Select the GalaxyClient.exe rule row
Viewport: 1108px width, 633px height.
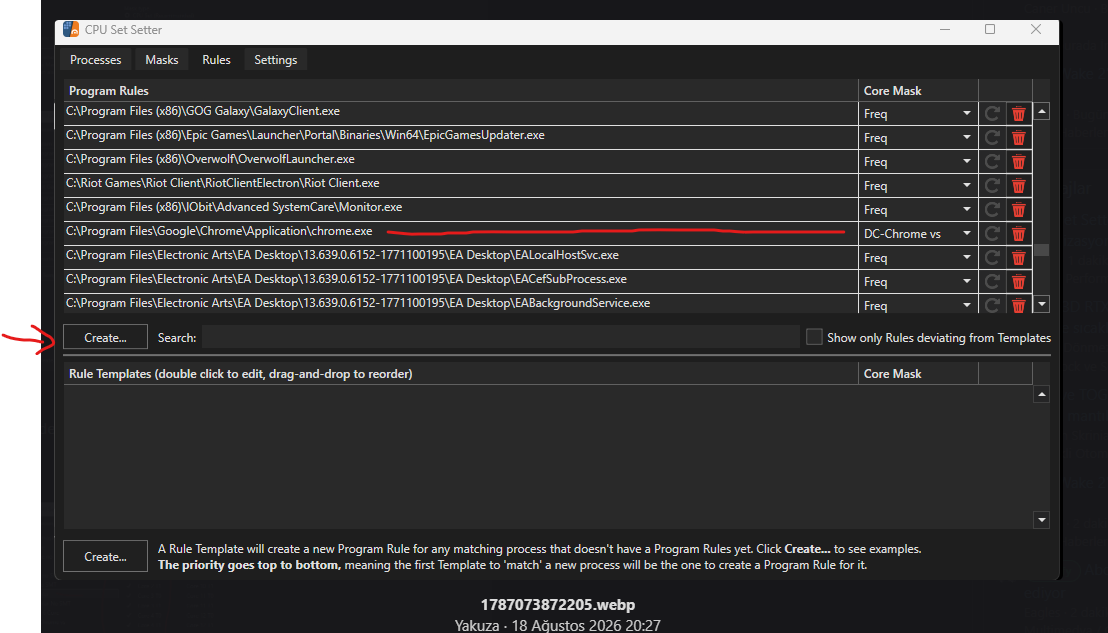coord(461,112)
